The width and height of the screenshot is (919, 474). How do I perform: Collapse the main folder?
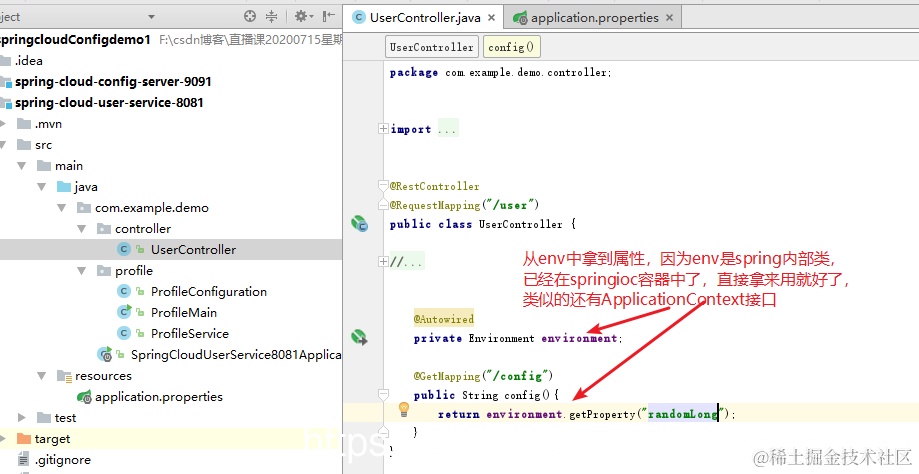[22, 166]
